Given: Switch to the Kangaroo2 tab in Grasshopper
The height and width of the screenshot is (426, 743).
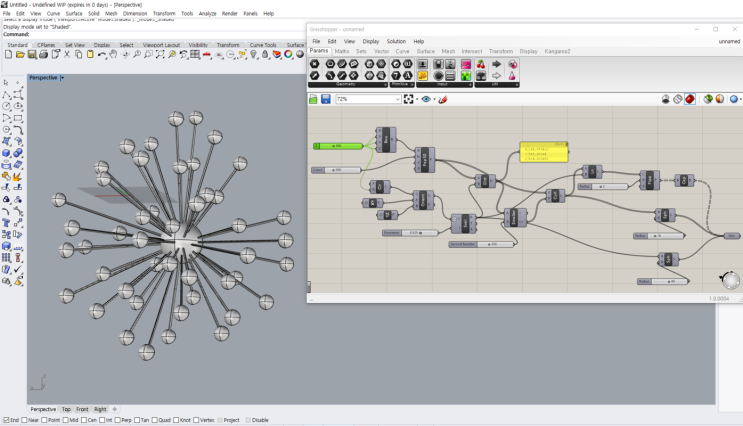Looking at the screenshot, I should (557, 51).
